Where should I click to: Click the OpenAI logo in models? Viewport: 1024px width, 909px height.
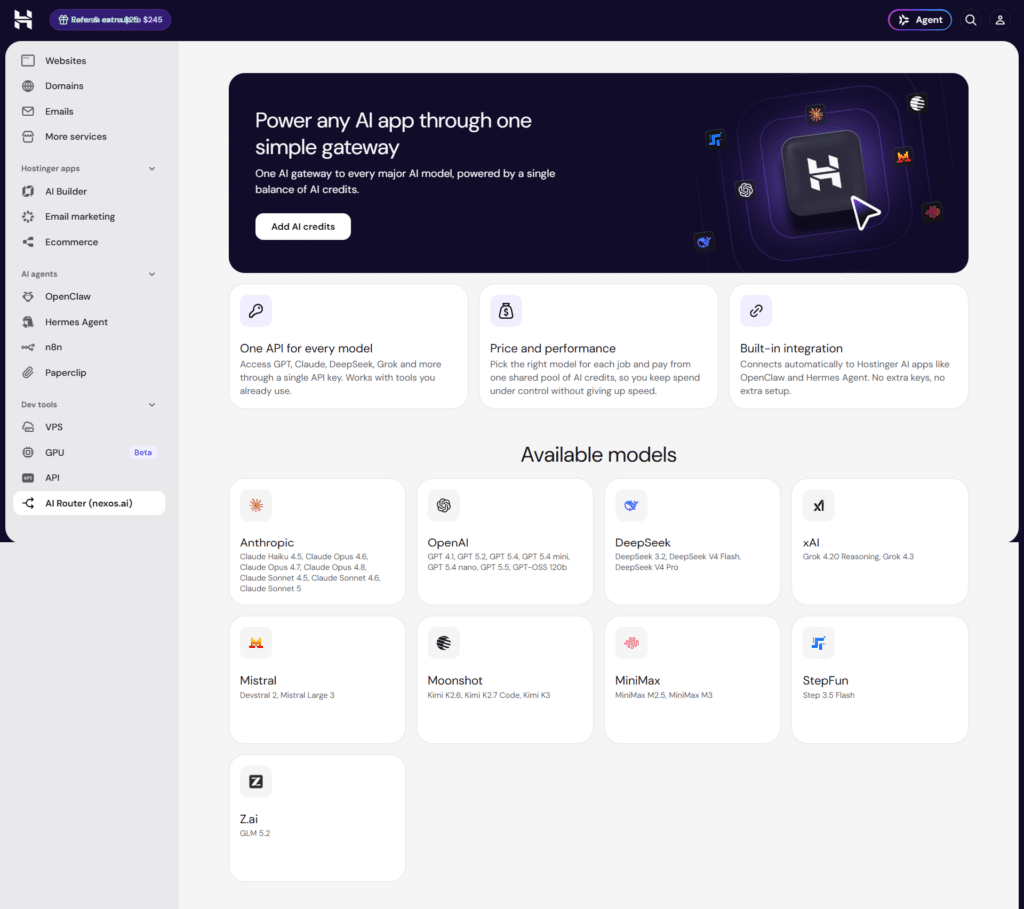(443, 505)
